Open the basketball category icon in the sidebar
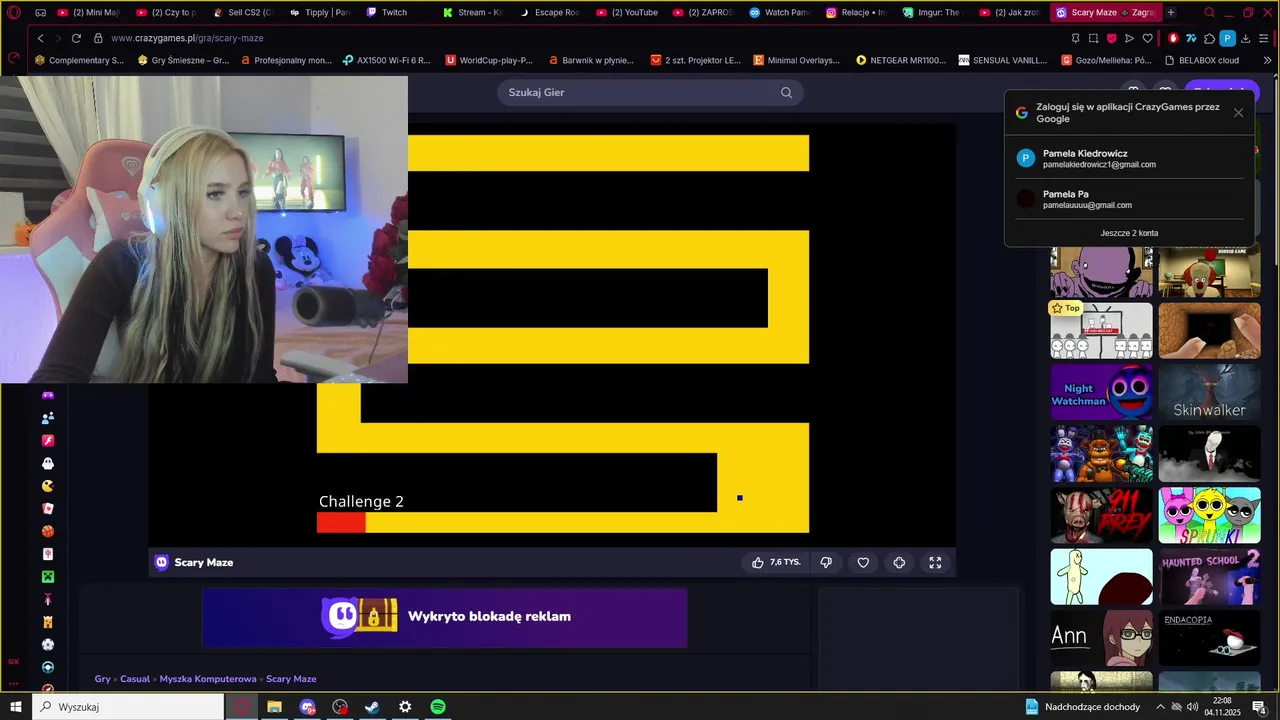 click(x=47, y=531)
